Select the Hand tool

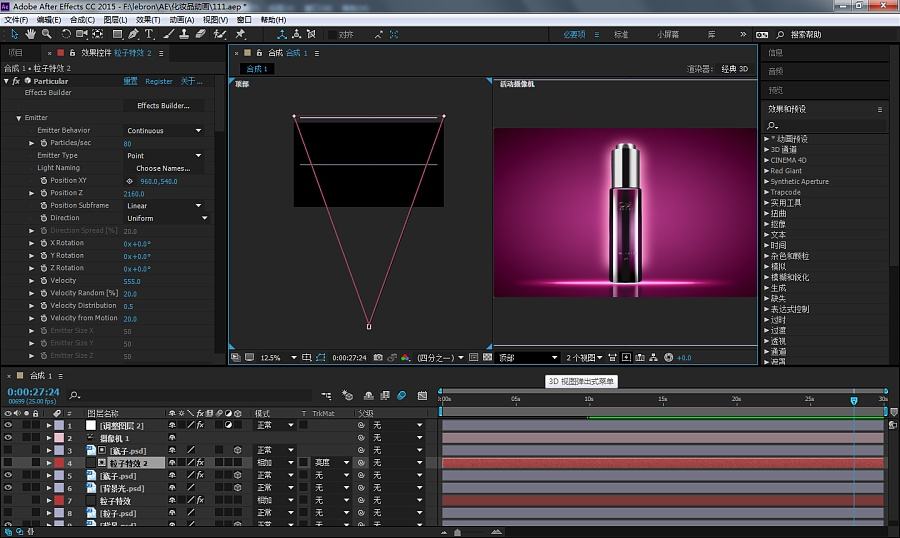(30, 34)
